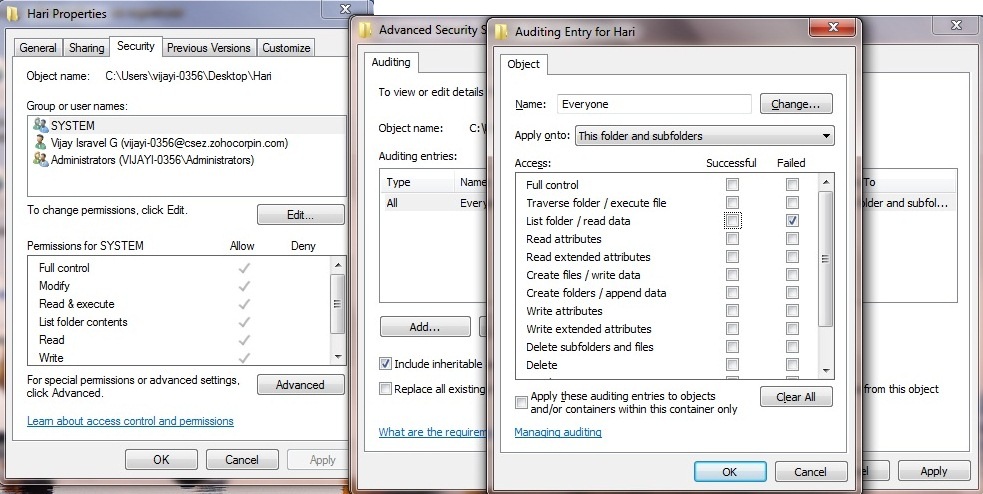
Task: Click folder icon in Hari Properties title bar
Action: 14,13
